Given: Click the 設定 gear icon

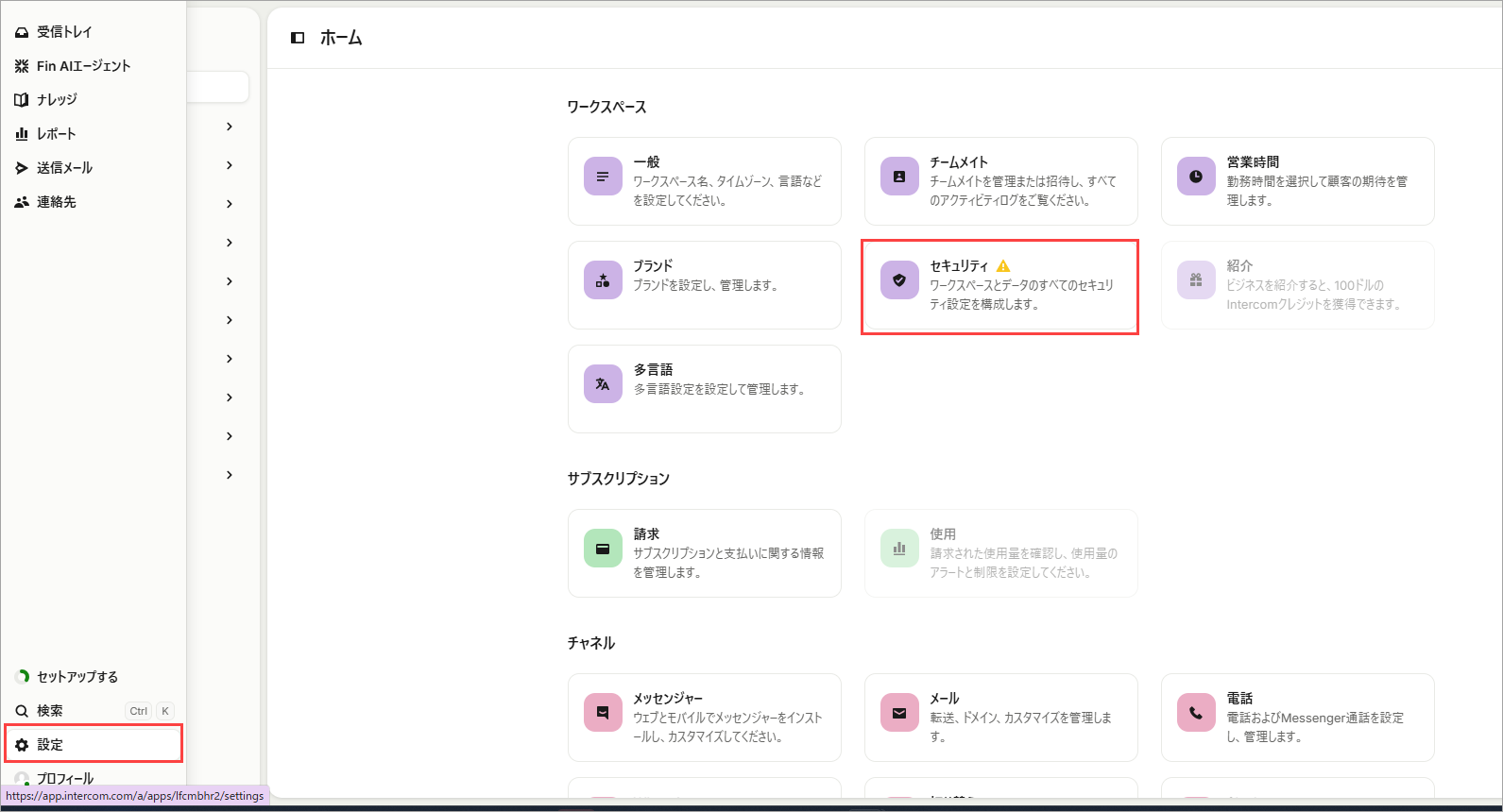Looking at the screenshot, I should (22, 745).
